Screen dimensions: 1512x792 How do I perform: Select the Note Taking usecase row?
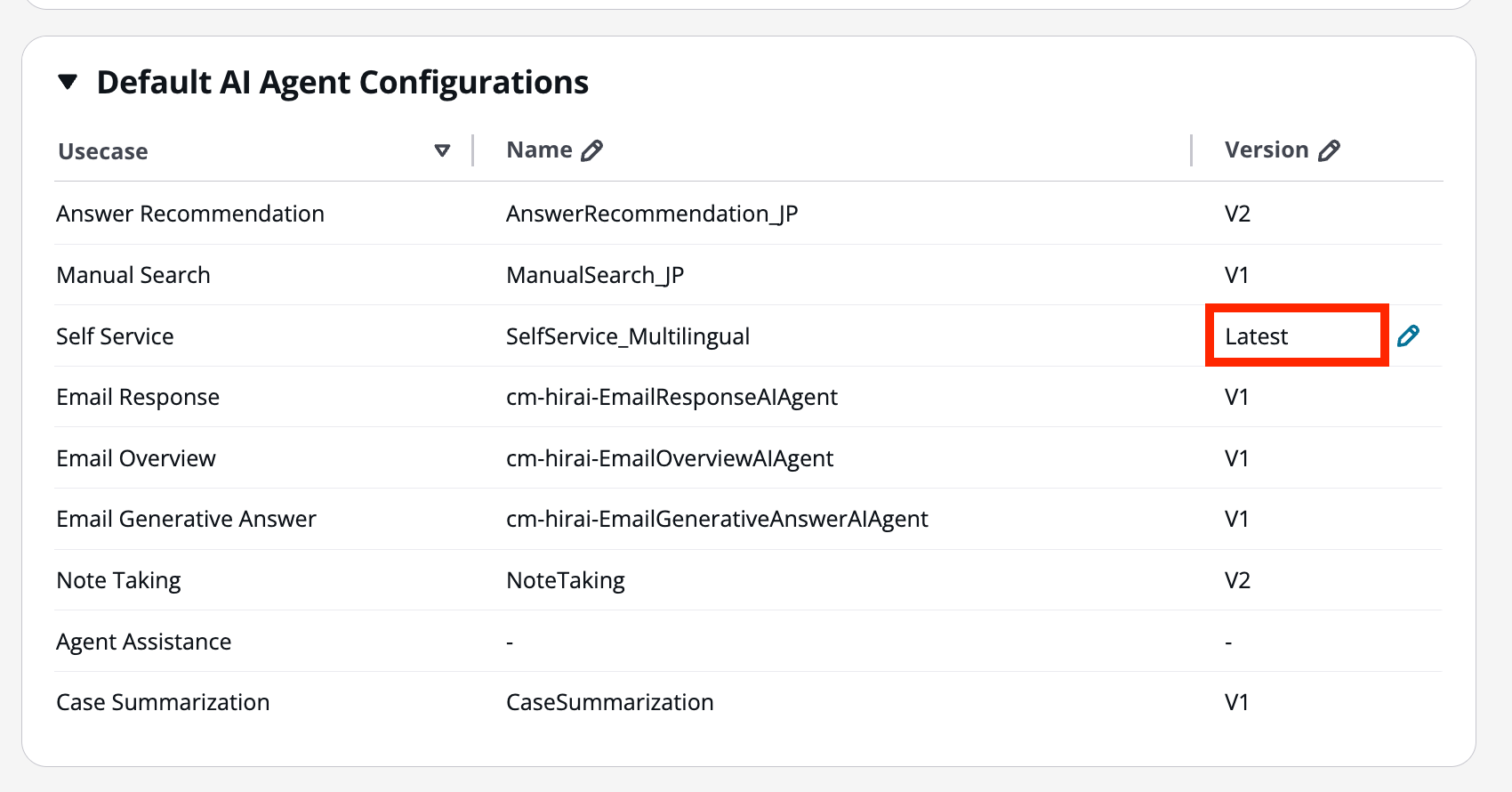pos(118,580)
